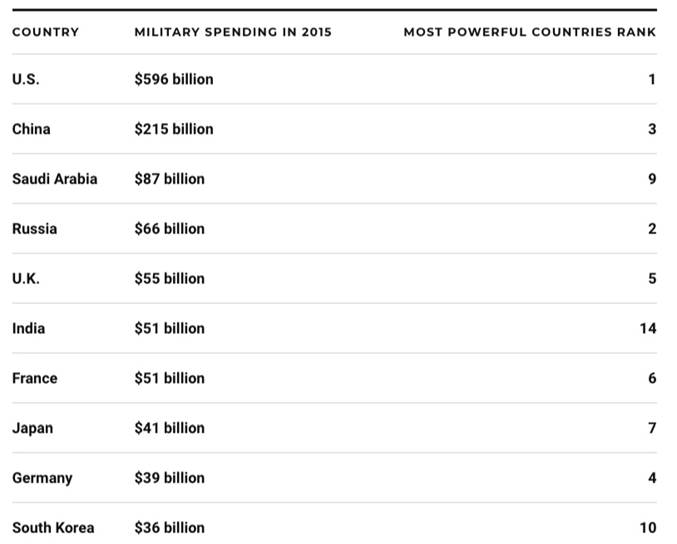Screen dimensions: 677x544
Task: Click the COUNTRY column header
Action: click(45, 32)
